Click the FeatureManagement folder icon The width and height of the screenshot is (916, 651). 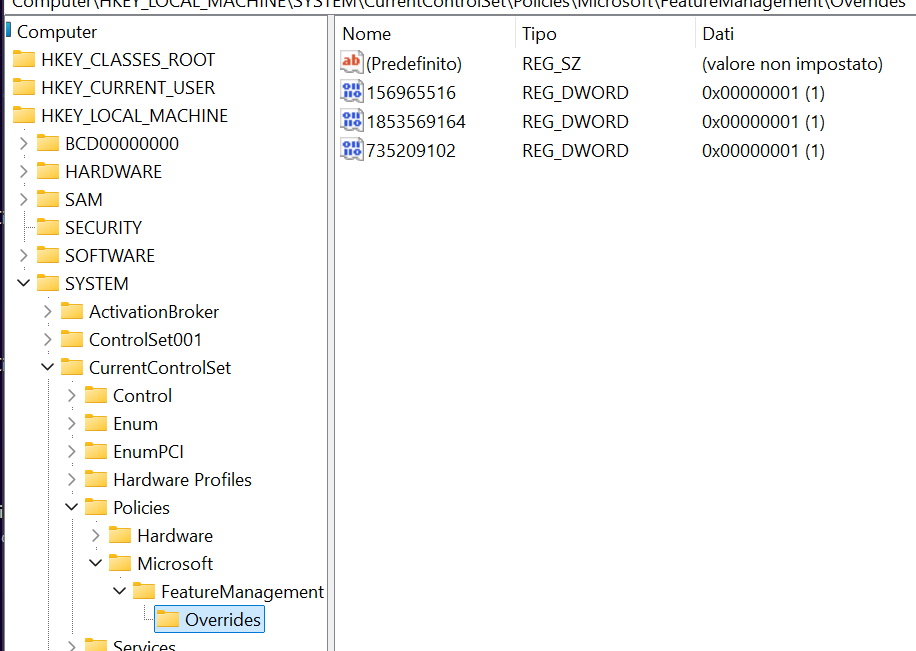tap(144, 592)
